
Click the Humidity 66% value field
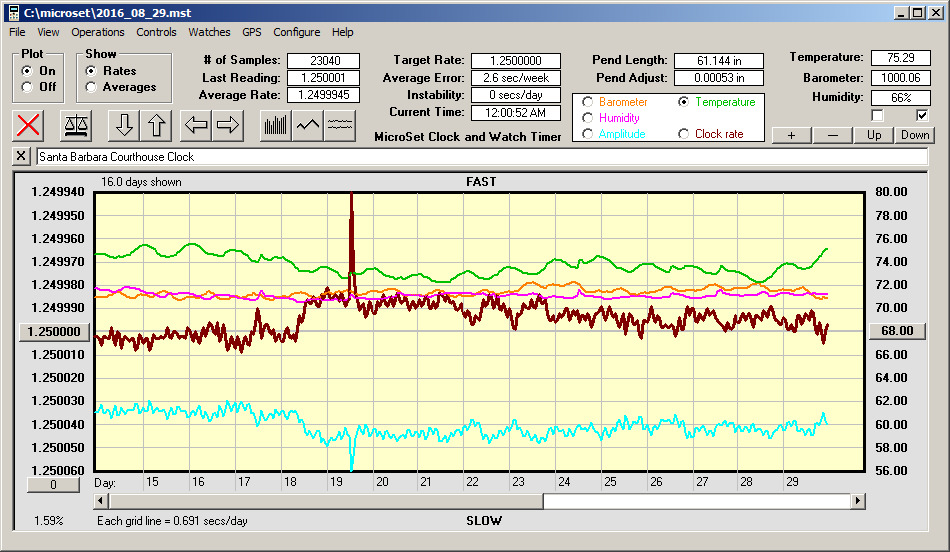pos(900,98)
